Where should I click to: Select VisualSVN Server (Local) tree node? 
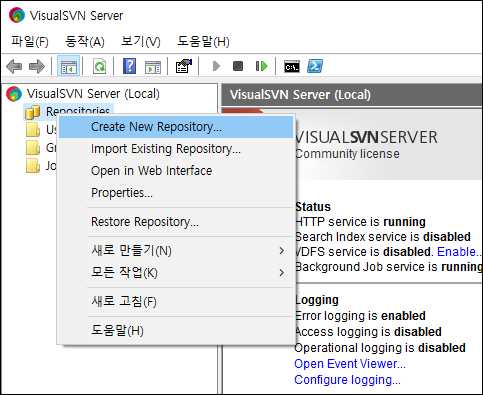click(93, 94)
